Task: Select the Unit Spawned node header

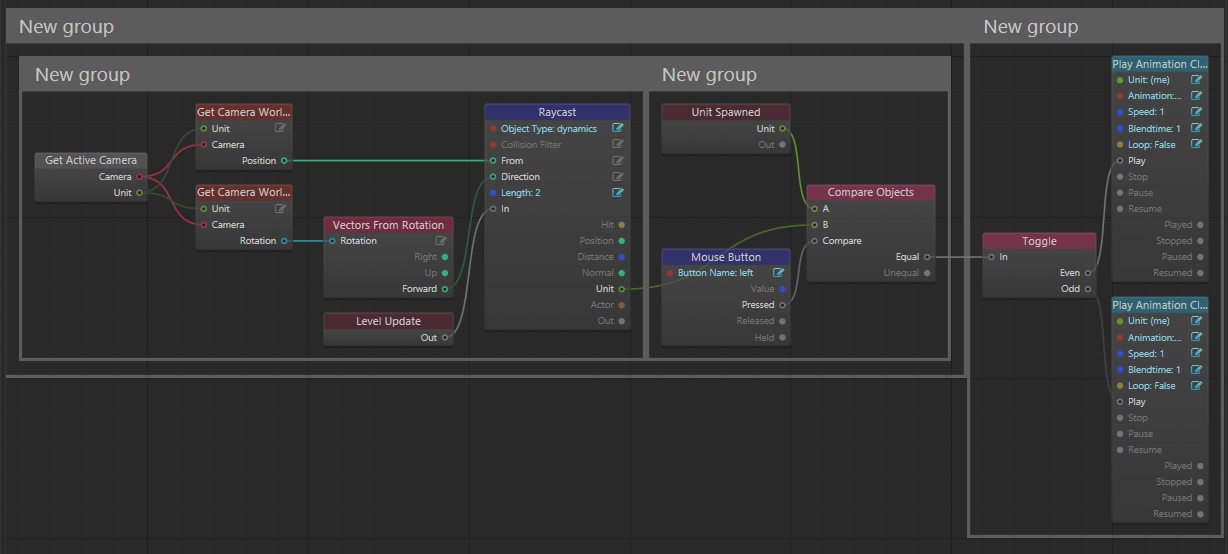Action: [x=726, y=112]
